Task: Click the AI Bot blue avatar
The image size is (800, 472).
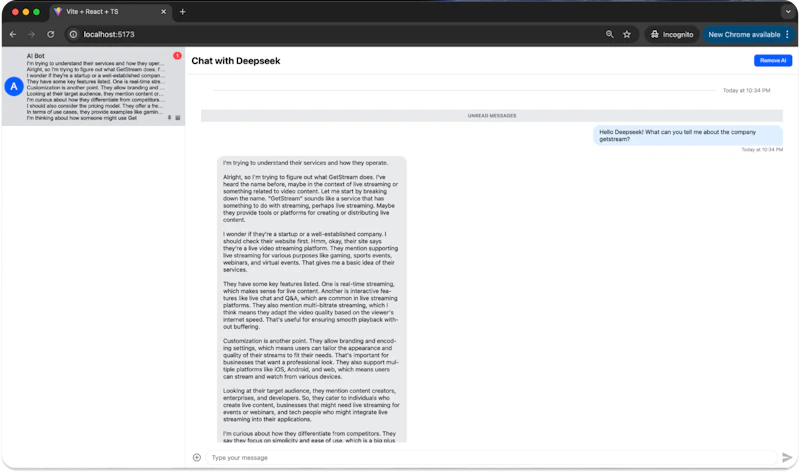Action: pos(14,87)
